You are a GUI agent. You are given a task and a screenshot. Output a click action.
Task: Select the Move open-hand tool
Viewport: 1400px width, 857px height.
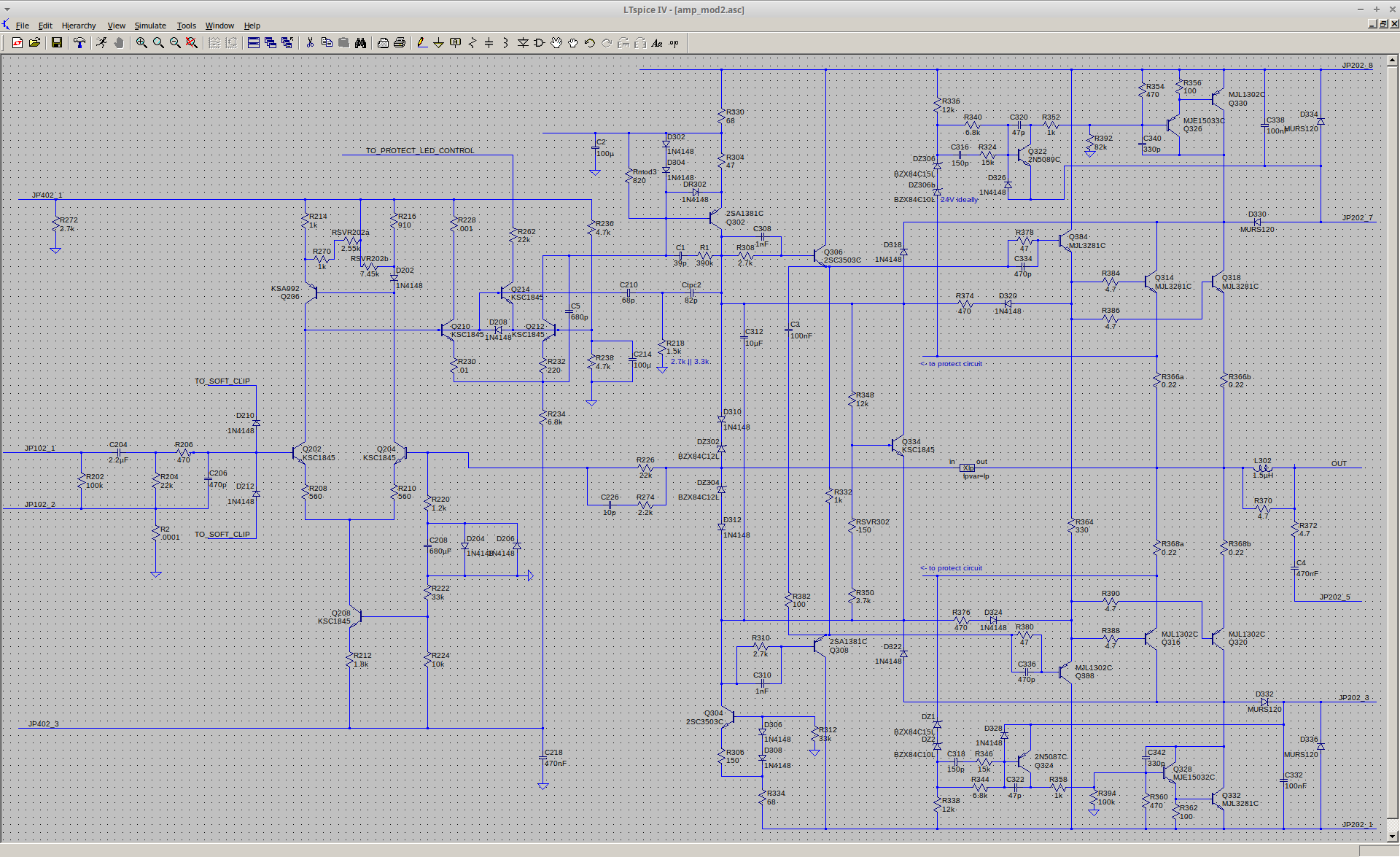coord(556,43)
